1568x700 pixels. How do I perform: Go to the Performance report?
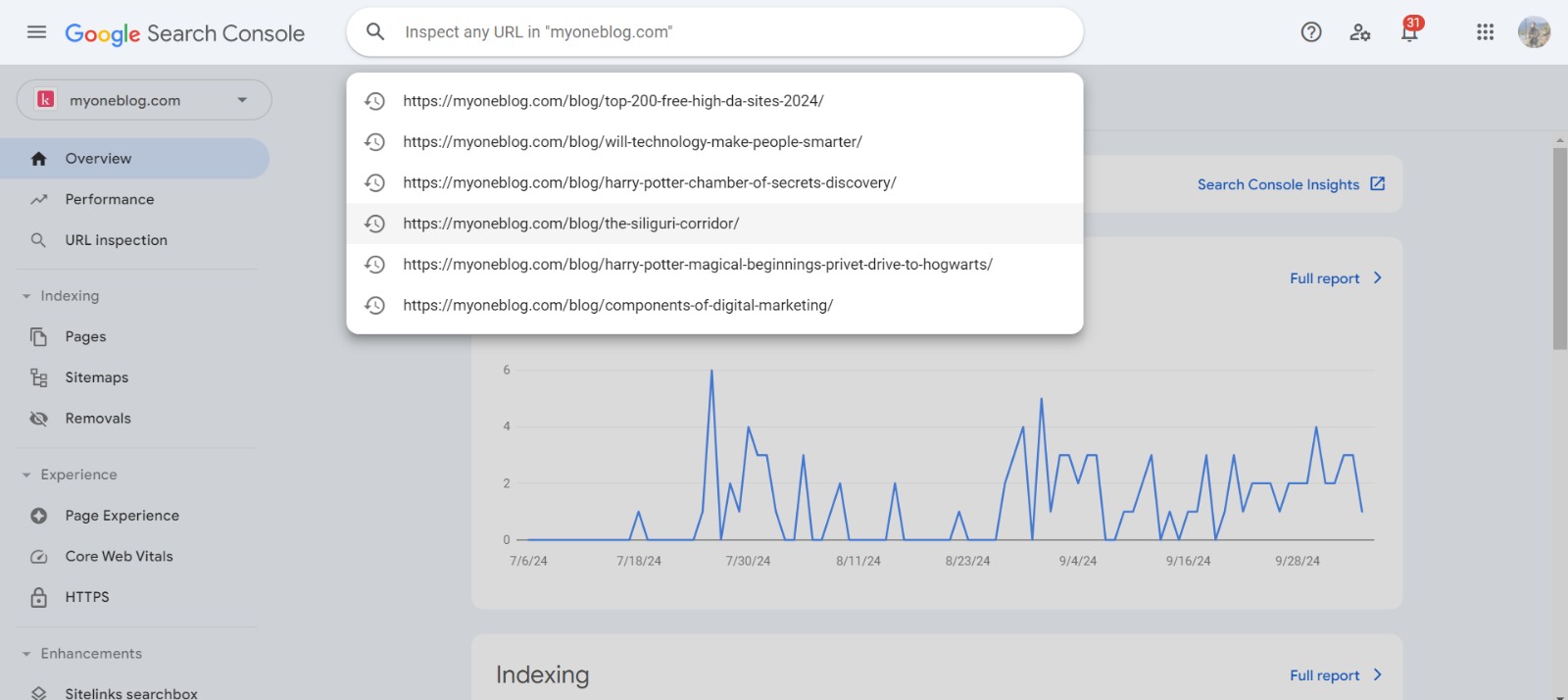point(110,200)
